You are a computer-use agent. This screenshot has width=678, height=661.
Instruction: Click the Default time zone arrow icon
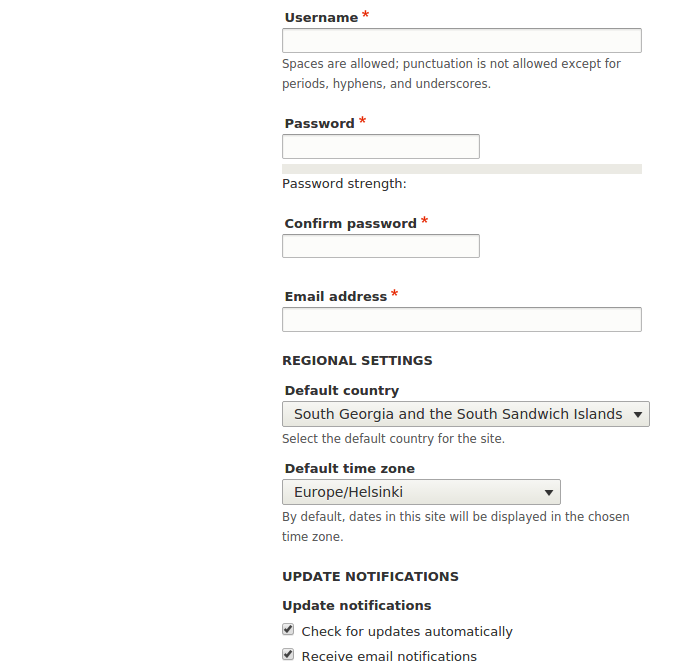click(x=549, y=492)
